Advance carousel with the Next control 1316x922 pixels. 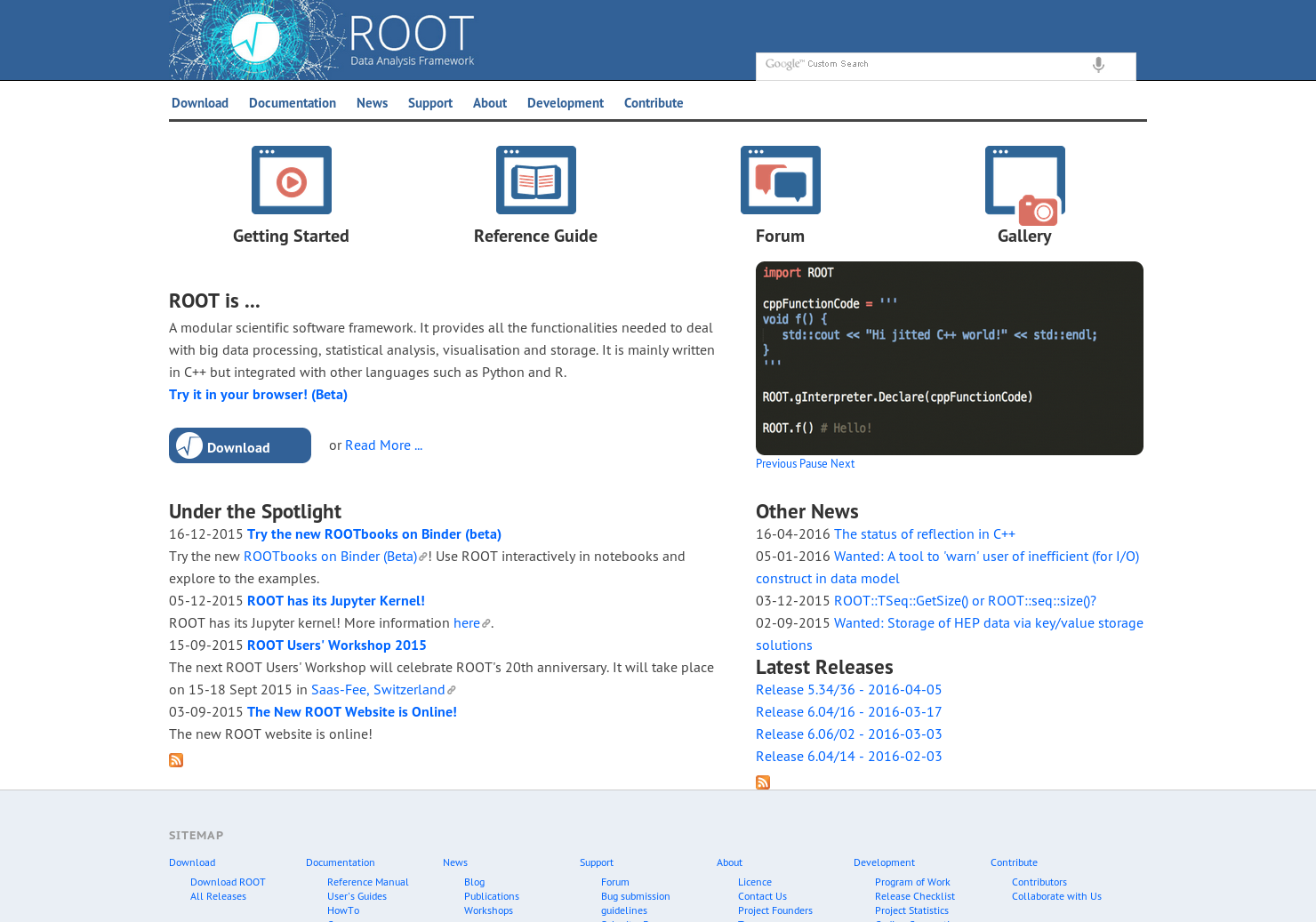[843, 463]
